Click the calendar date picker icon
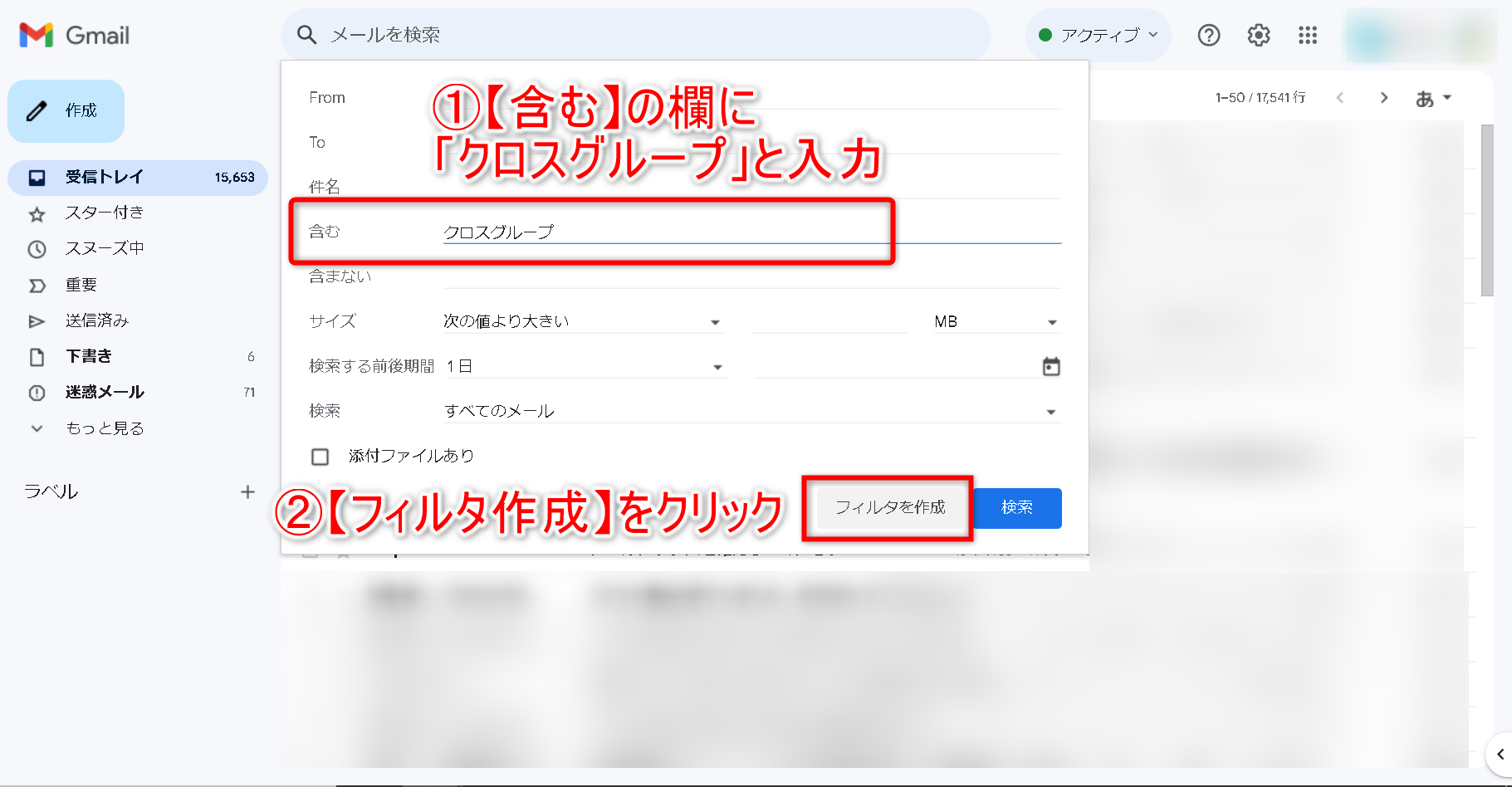Screen dimensions: 1512x787 pos(1051,366)
